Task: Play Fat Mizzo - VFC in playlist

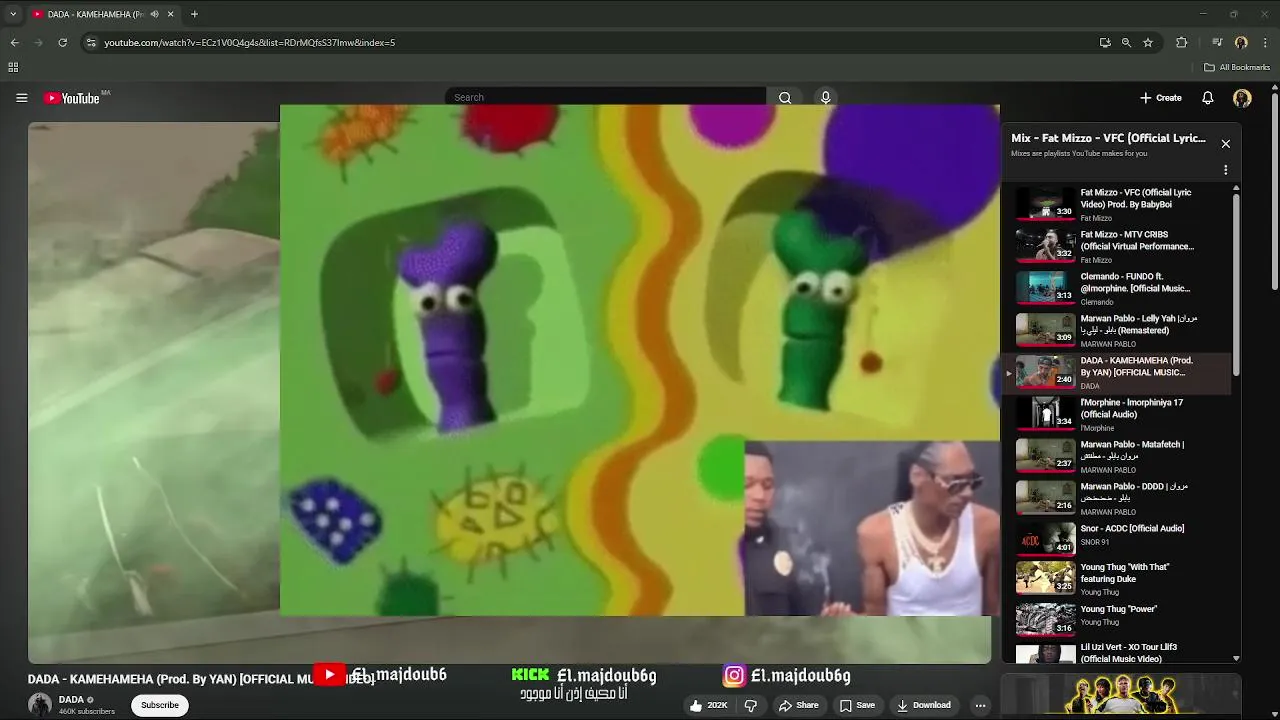Action: [1118, 203]
